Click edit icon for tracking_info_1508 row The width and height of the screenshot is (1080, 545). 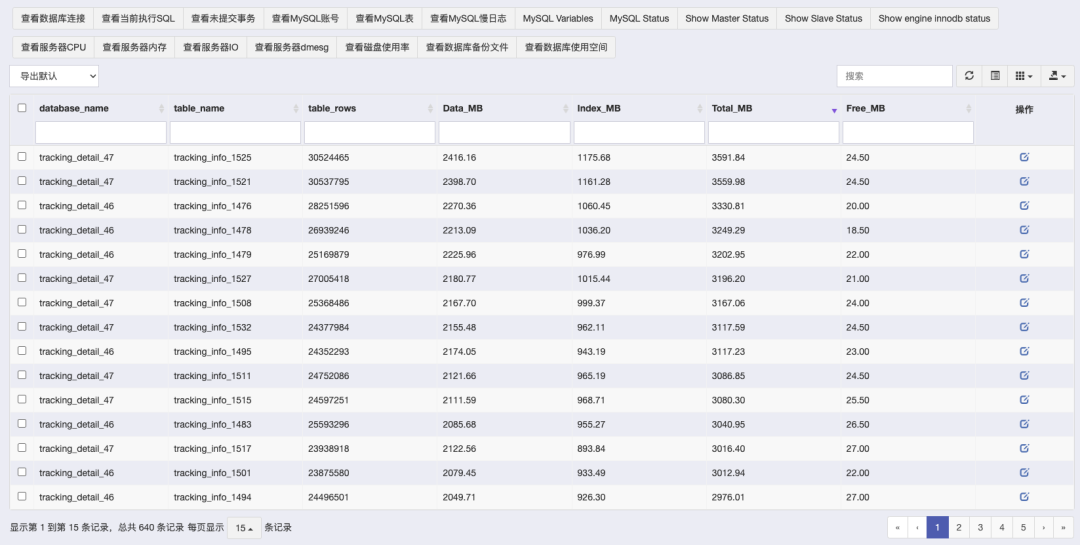[x=1024, y=303]
